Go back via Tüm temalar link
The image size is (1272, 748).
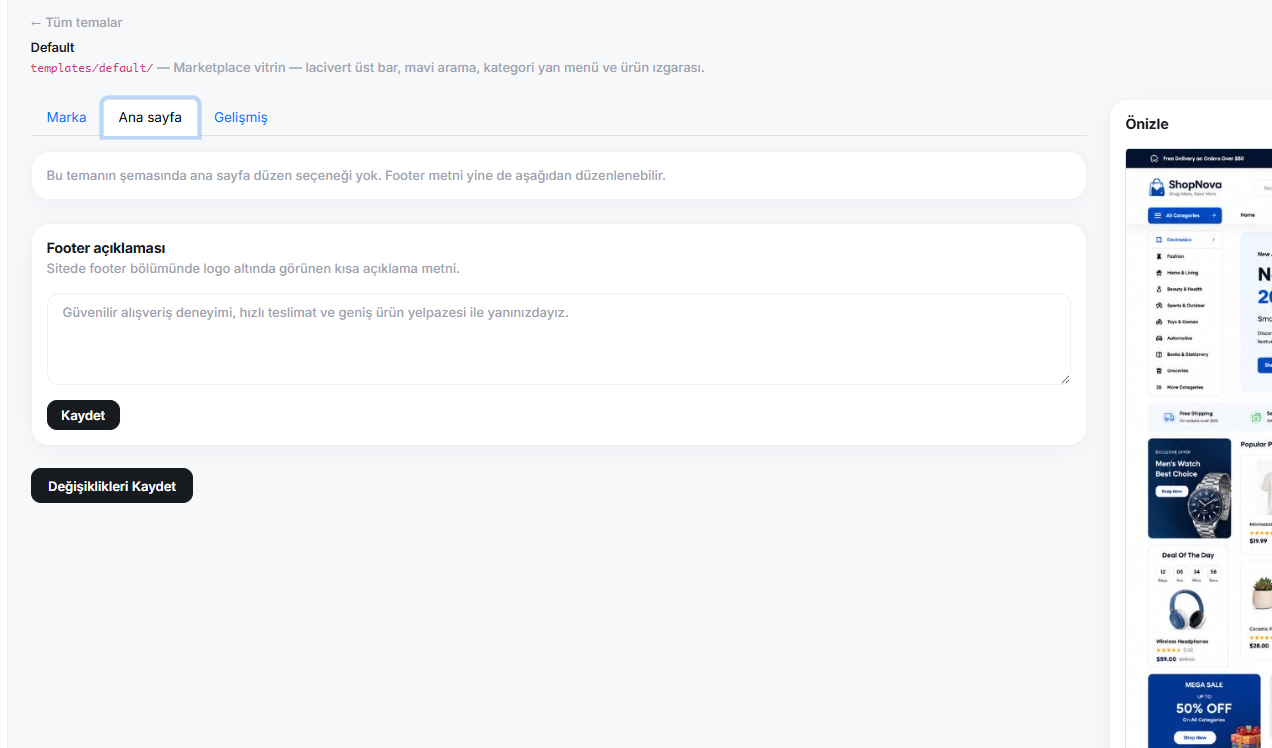coord(77,22)
